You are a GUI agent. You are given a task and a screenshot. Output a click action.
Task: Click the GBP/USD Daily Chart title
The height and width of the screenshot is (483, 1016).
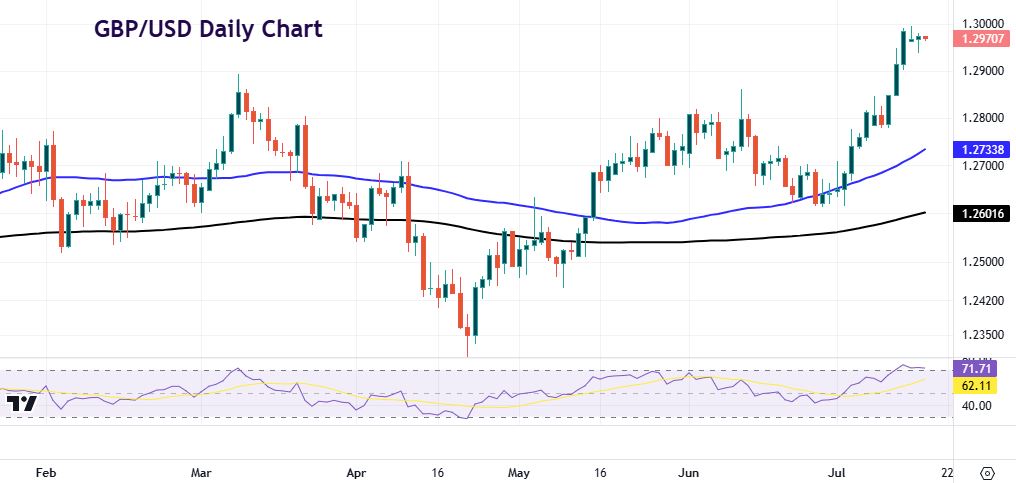(208, 29)
